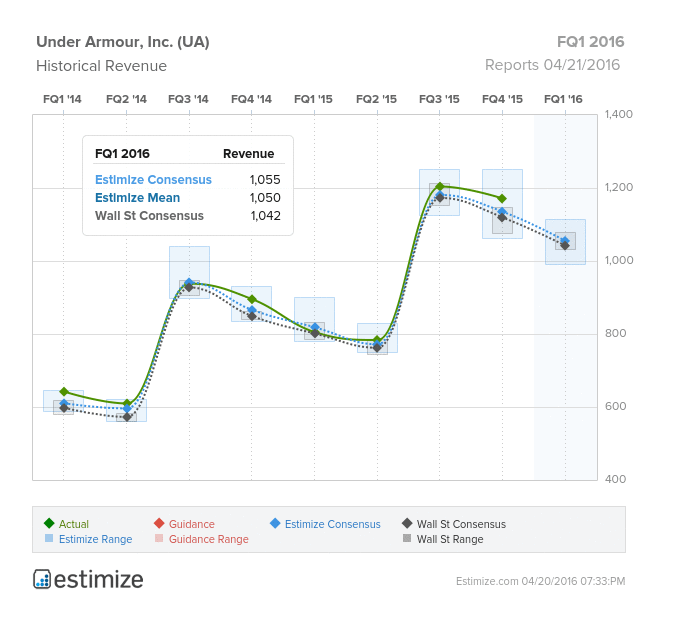Click the 1,400 y-axis value
Image resolution: width=675 pixels, height=620 pixels.
point(619,115)
